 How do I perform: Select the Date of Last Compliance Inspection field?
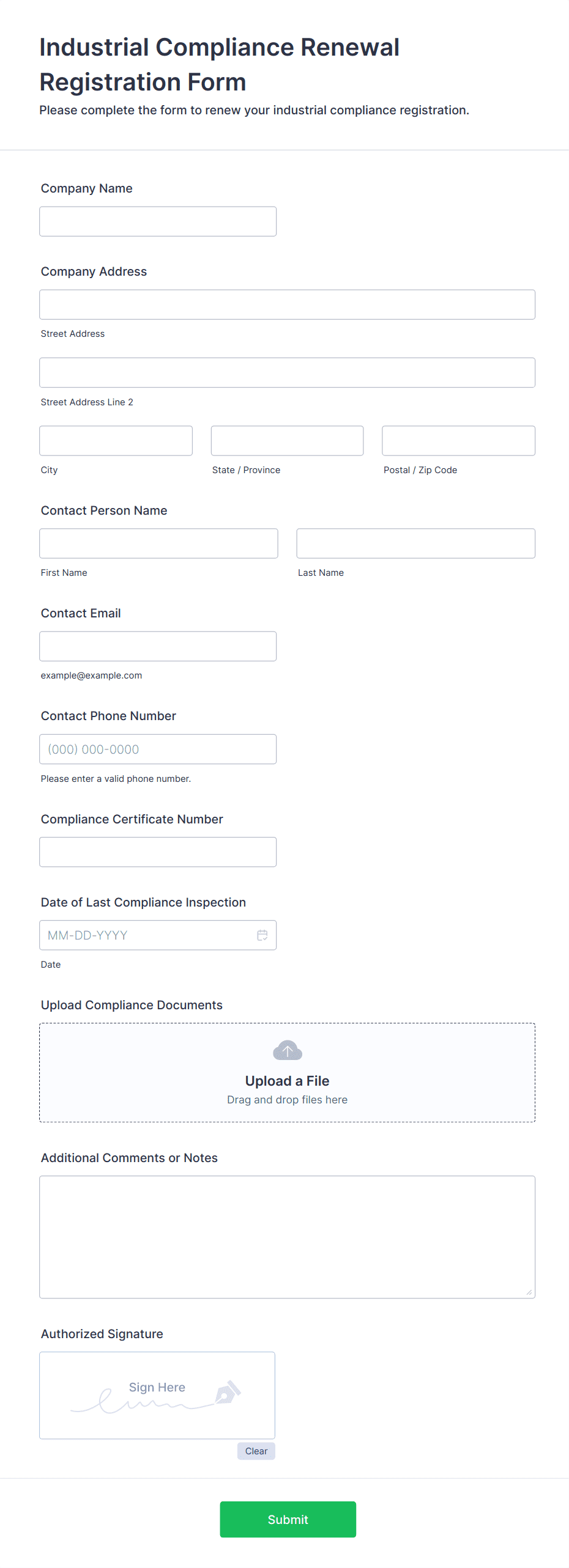click(147, 935)
